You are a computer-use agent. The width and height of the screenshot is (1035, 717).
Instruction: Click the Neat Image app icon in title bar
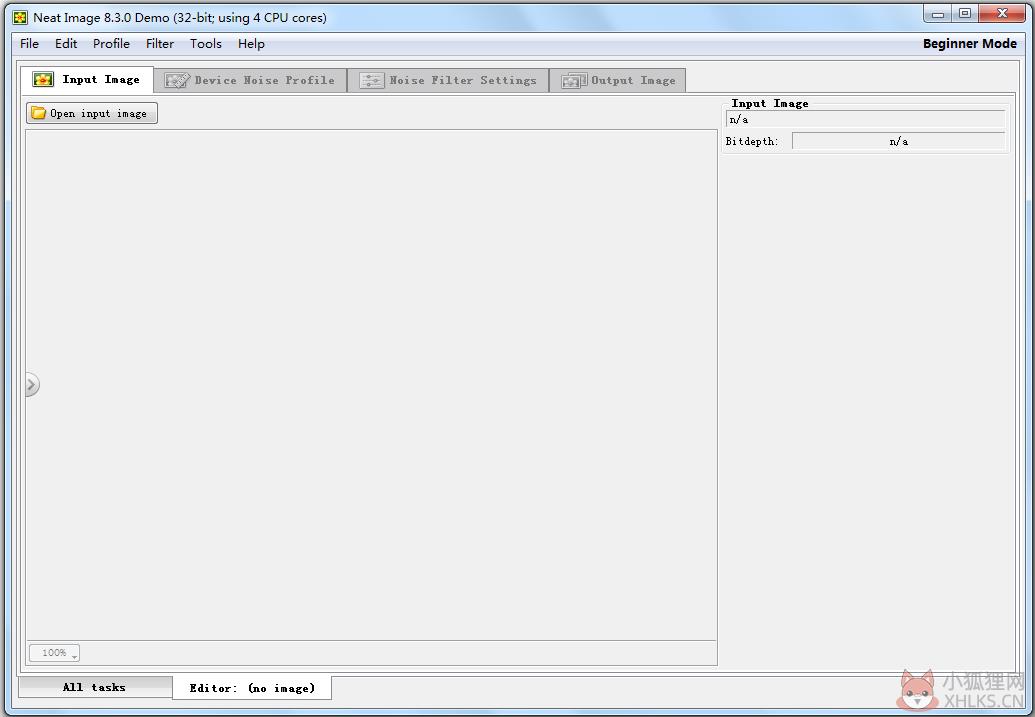pyautogui.click(x=20, y=18)
